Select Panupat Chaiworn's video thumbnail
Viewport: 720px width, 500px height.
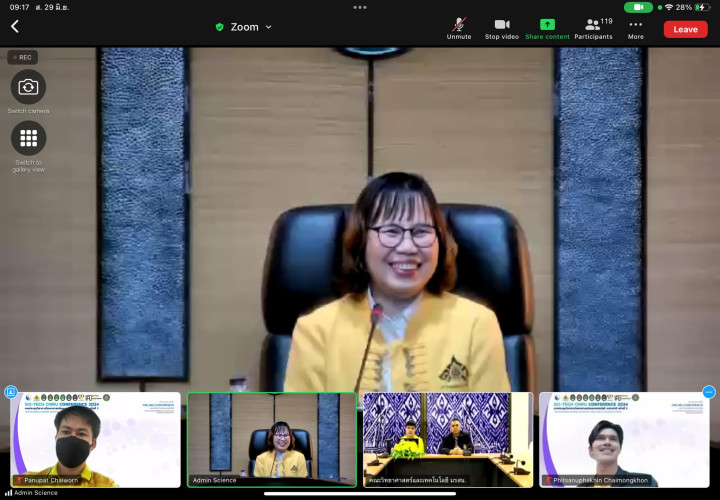96,439
